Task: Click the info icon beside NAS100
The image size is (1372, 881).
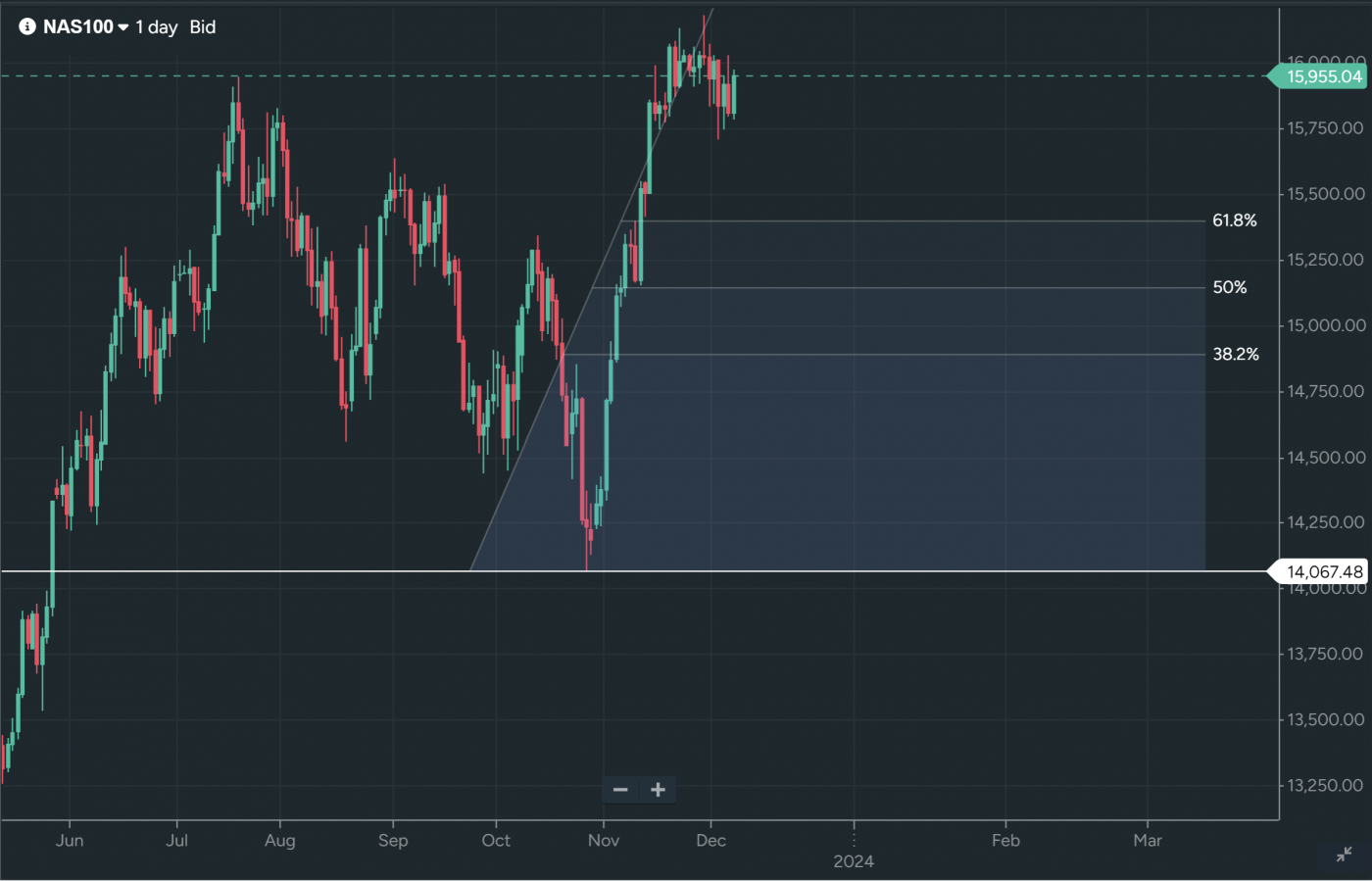Action: click(27, 27)
